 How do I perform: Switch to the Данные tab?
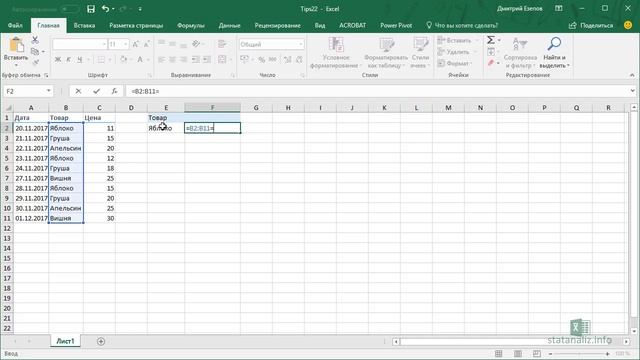pos(229,25)
